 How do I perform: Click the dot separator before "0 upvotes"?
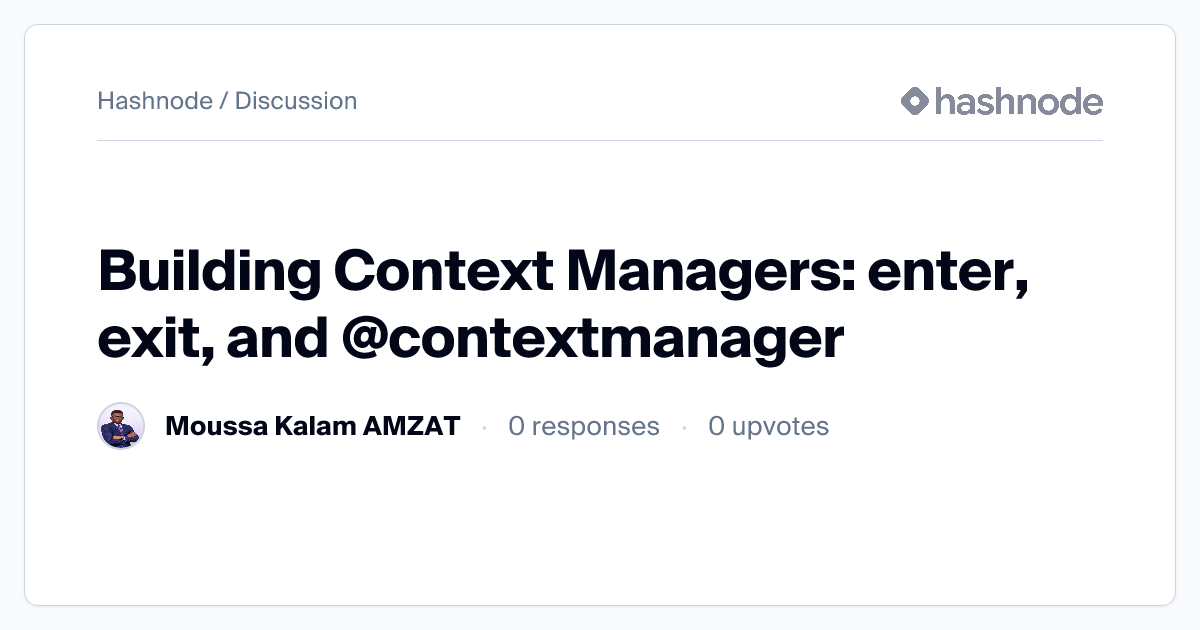[684, 427]
